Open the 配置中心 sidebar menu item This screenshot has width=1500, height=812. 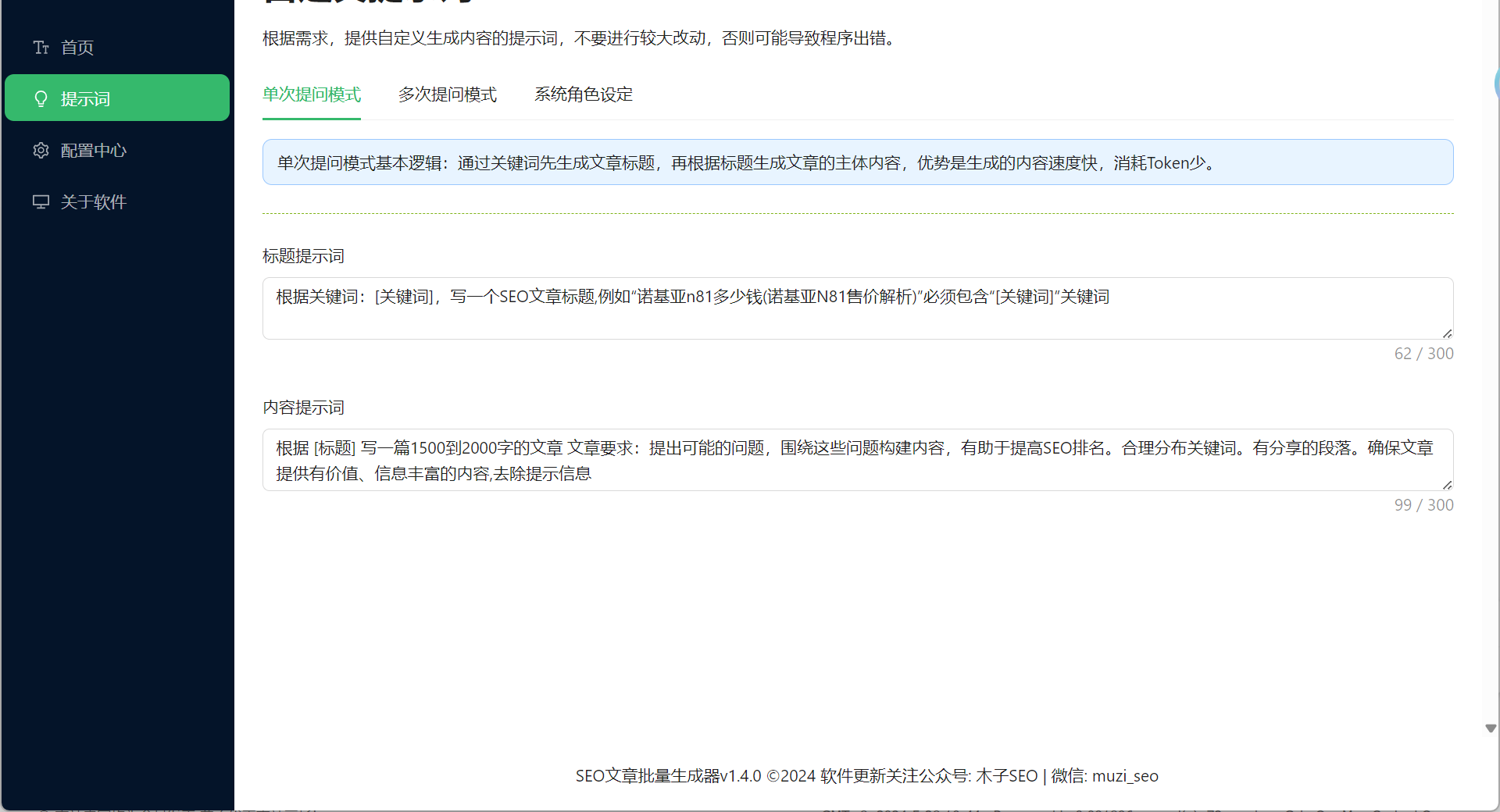pos(117,151)
